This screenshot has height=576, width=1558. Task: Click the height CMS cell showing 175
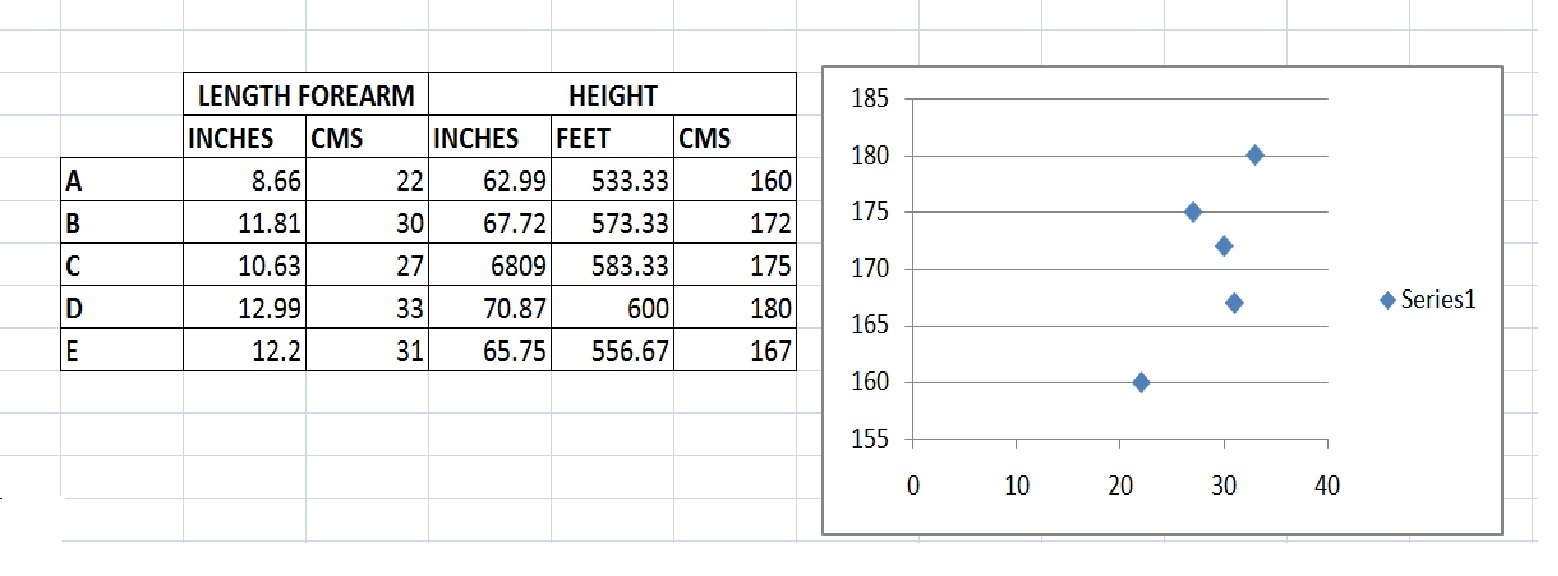(735, 267)
